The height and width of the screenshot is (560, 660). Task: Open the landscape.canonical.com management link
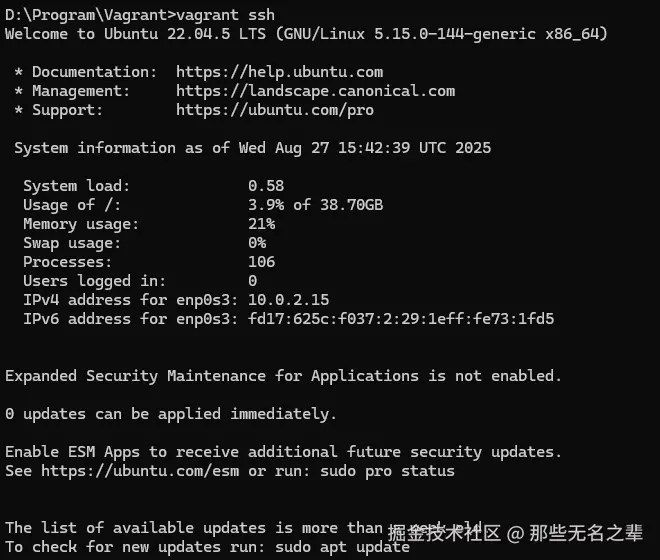pyautogui.click(x=315, y=91)
